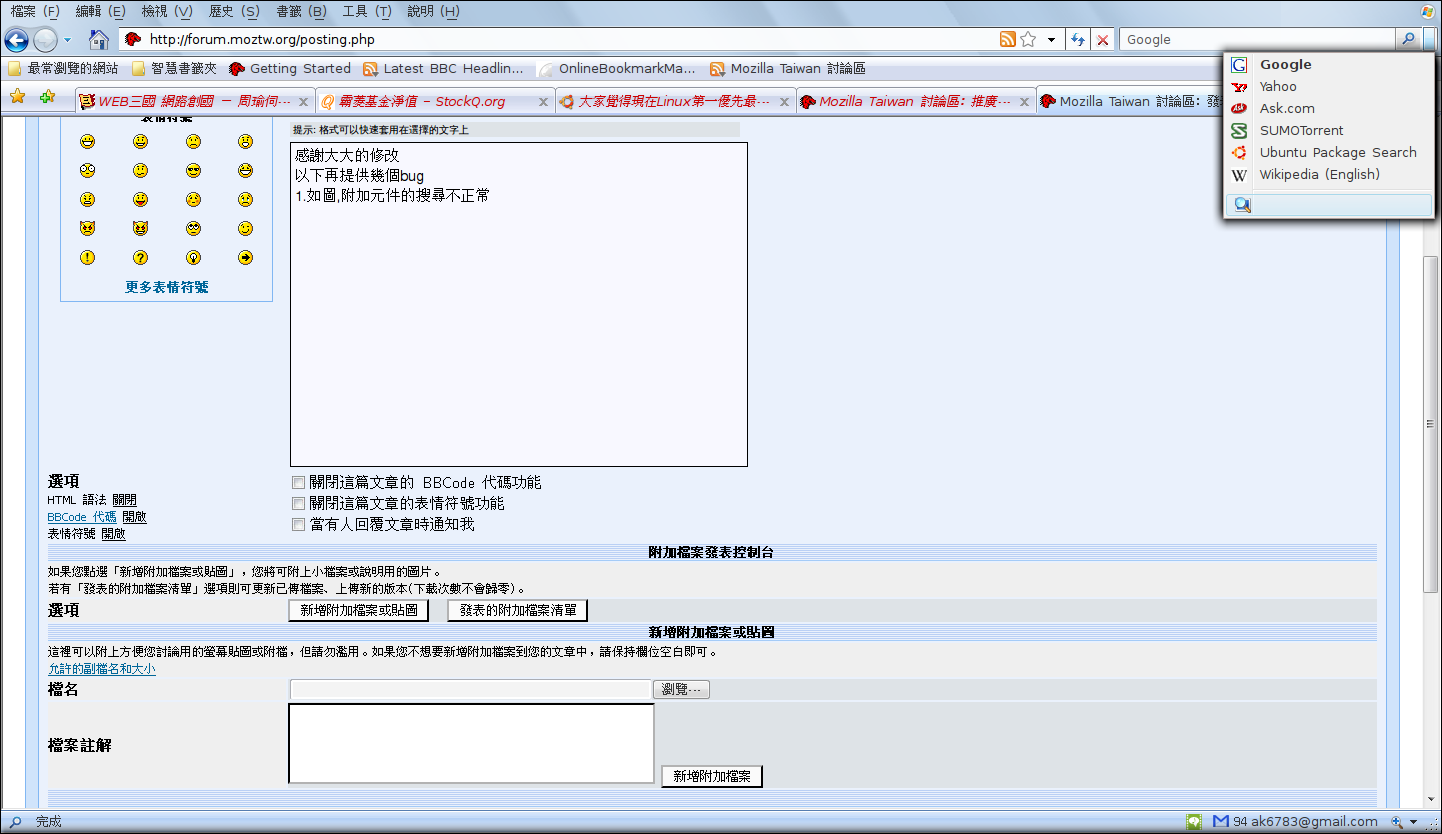Open the Home page icon
The height and width of the screenshot is (834, 1442).
(99, 40)
